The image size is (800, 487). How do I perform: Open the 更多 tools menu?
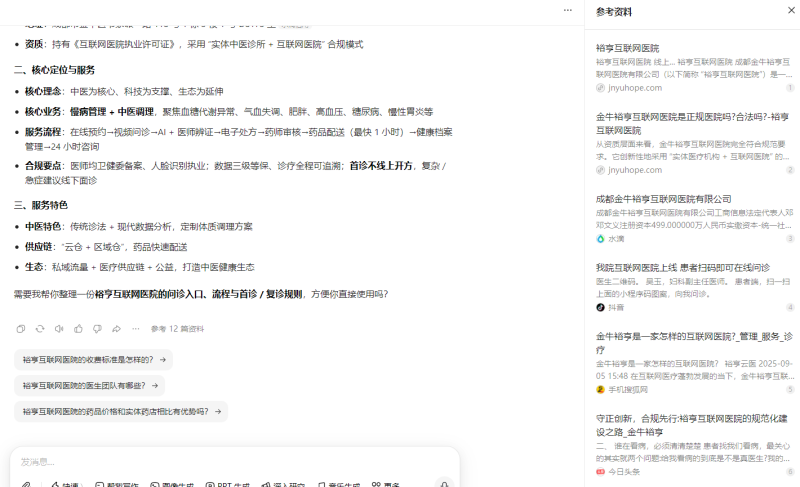click(x=386, y=484)
